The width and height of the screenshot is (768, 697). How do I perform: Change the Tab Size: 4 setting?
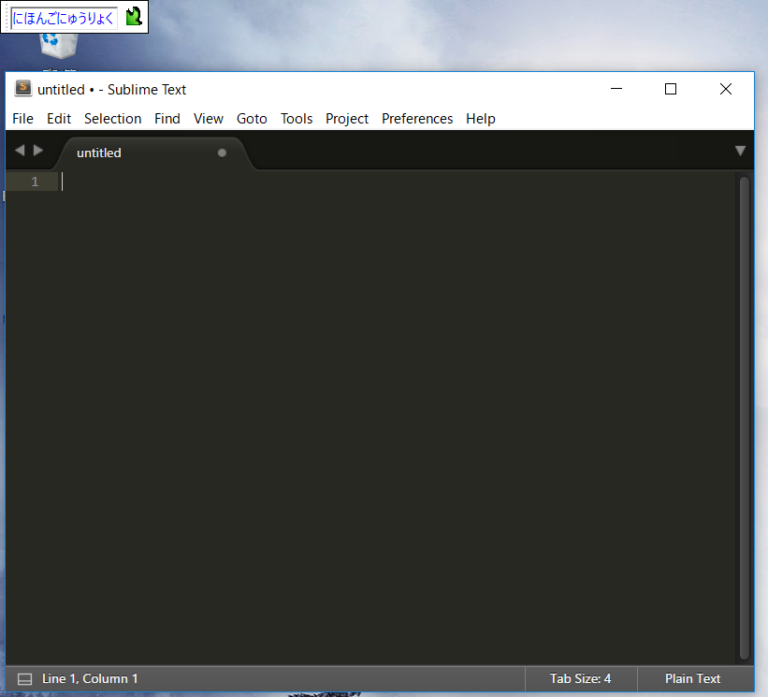580,678
